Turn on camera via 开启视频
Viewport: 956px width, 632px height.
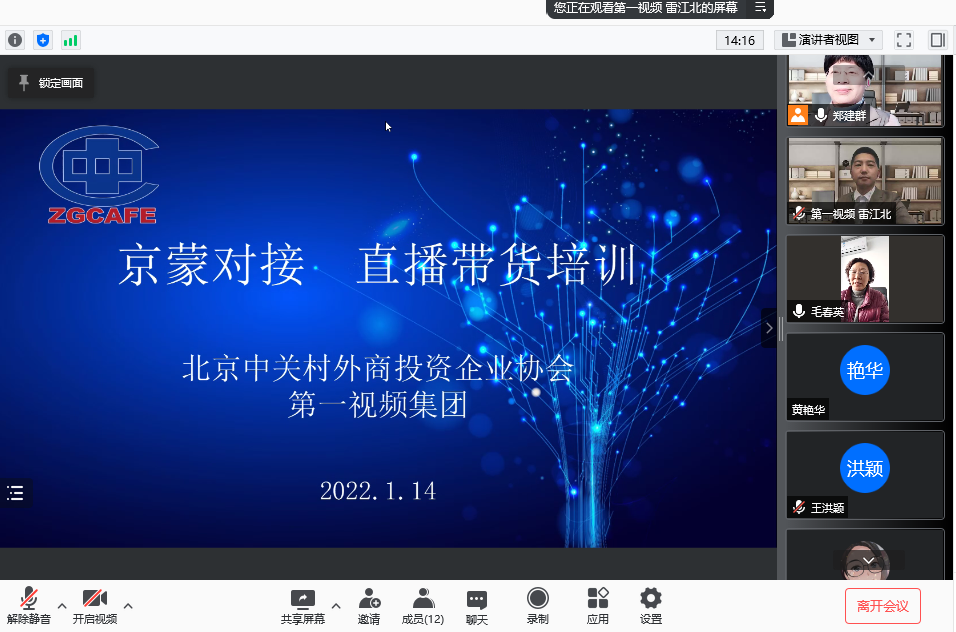[95, 606]
